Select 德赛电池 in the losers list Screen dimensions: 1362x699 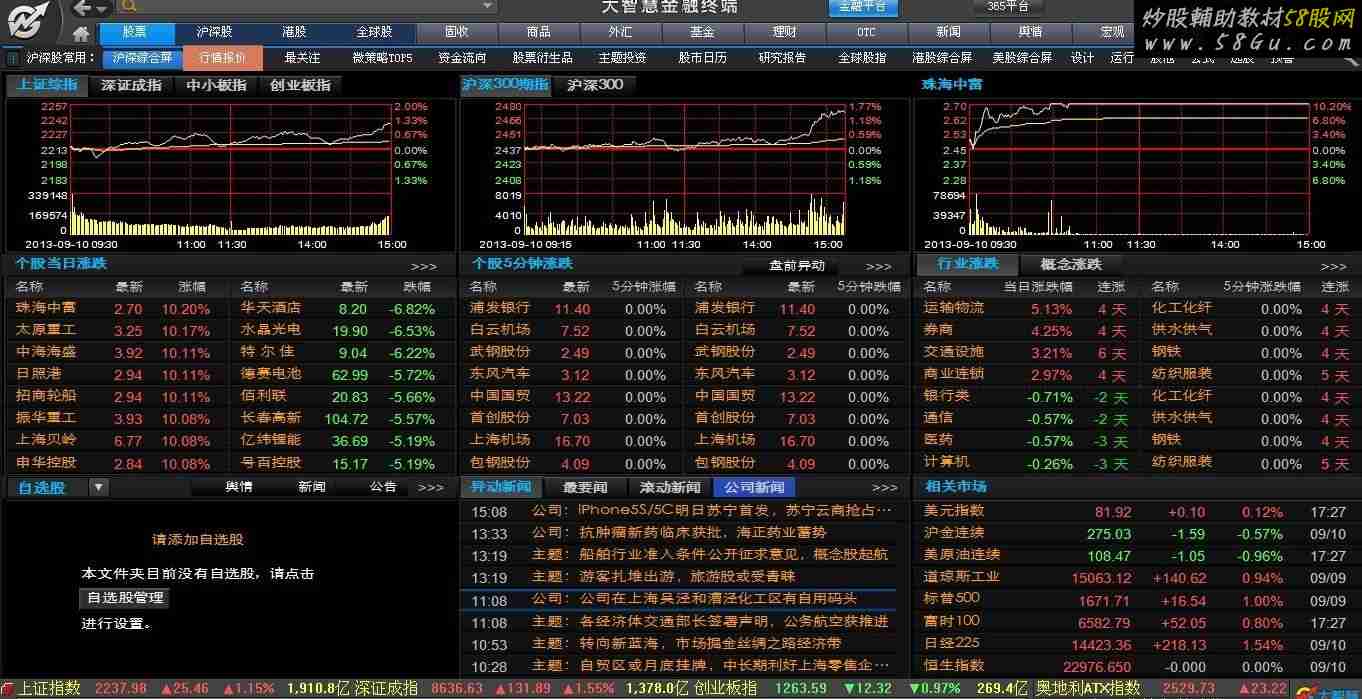tap(270, 374)
